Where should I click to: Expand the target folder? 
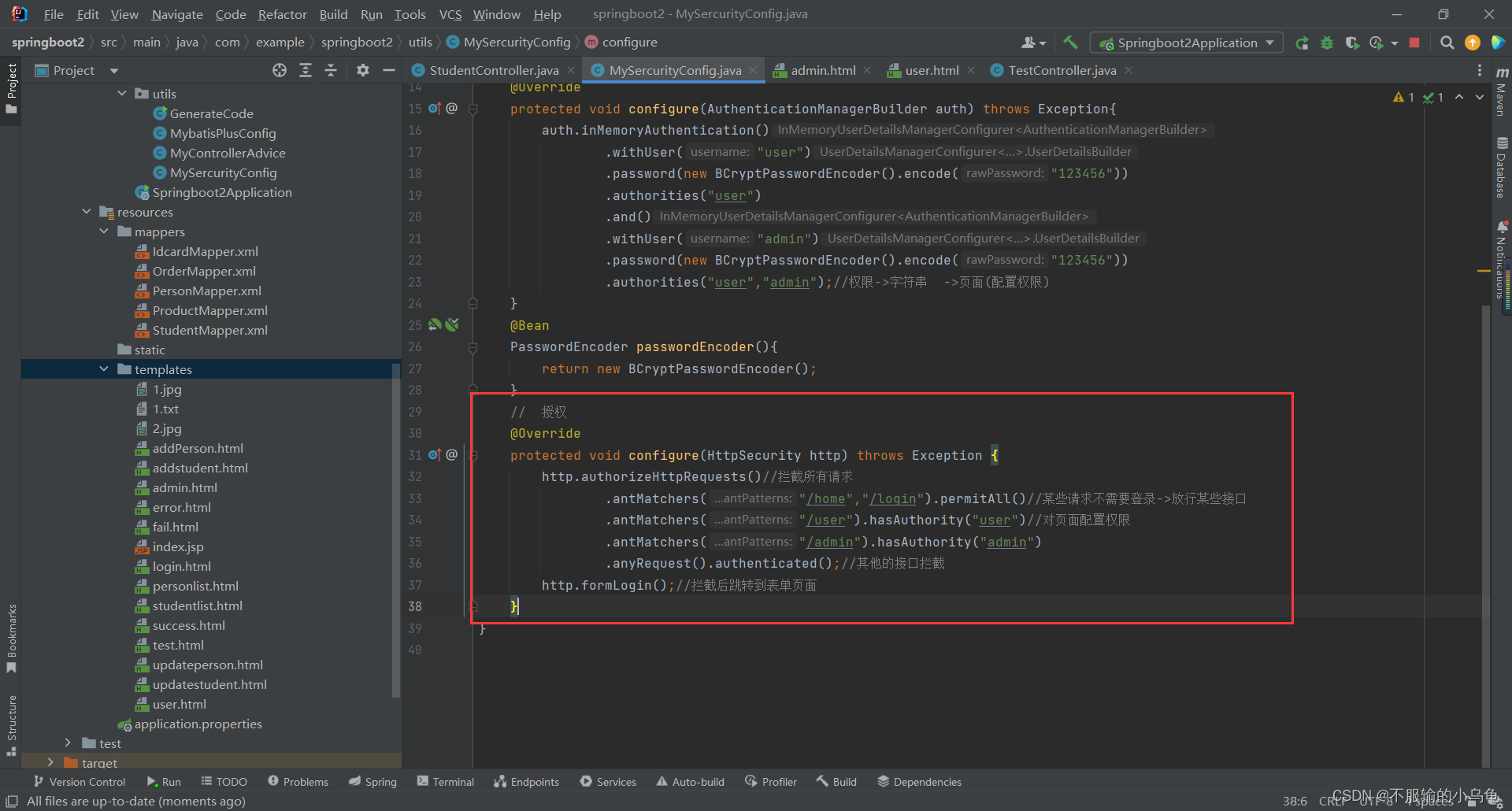51,762
